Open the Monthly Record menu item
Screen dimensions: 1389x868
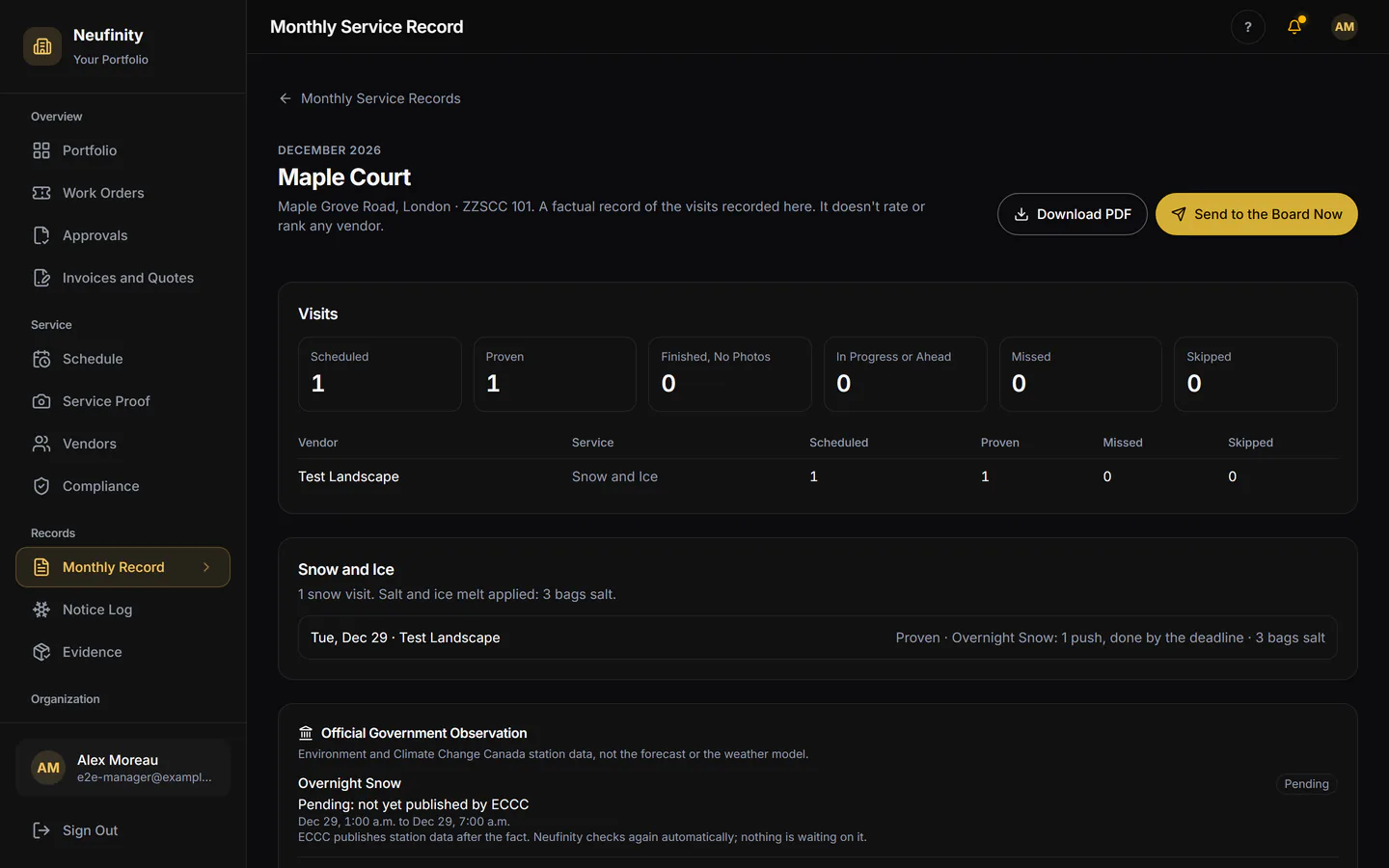pos(123,567)
